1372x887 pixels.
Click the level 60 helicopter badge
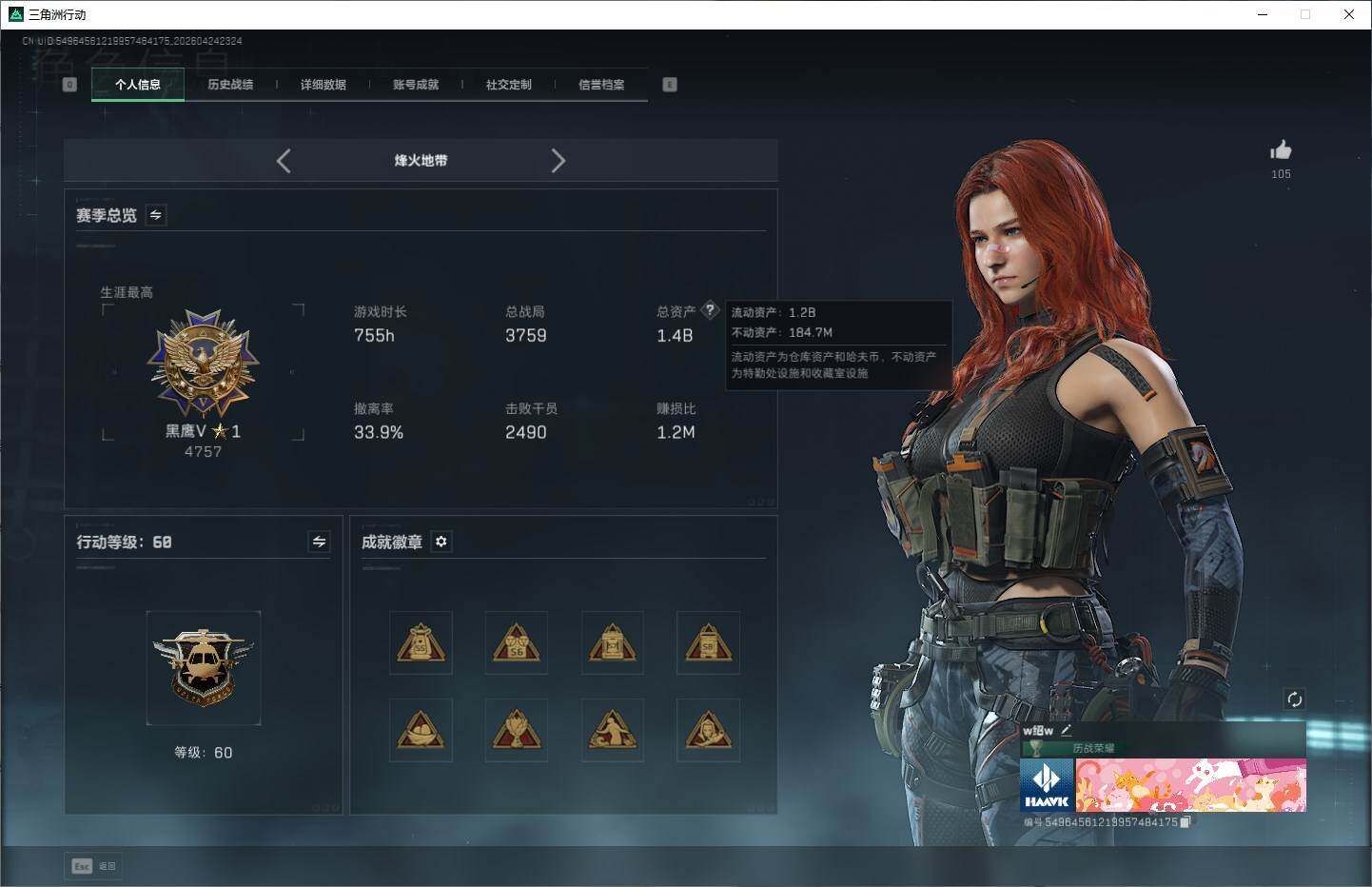(x=204, y=667)
